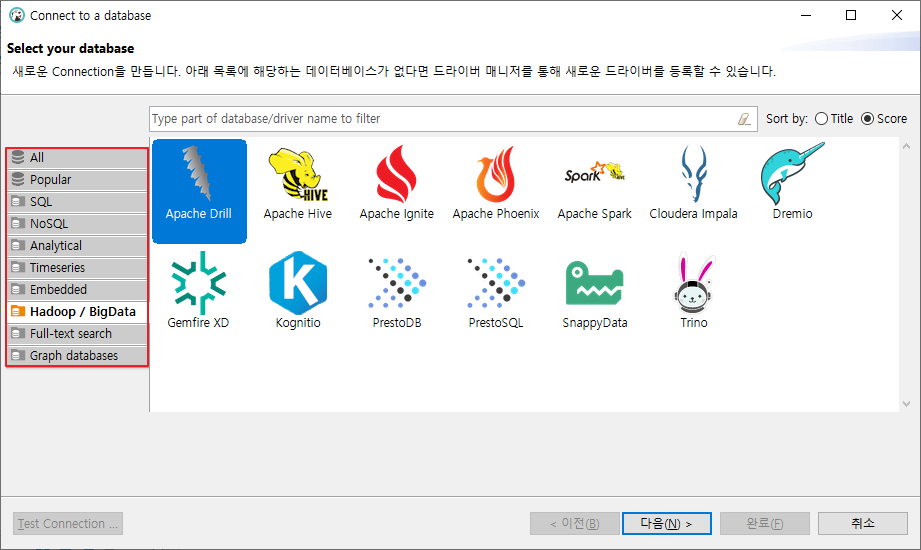The width and height of the screenshot is (921, 550).
Task: Switch to the SQL category
Action: [x=77, y=202]
